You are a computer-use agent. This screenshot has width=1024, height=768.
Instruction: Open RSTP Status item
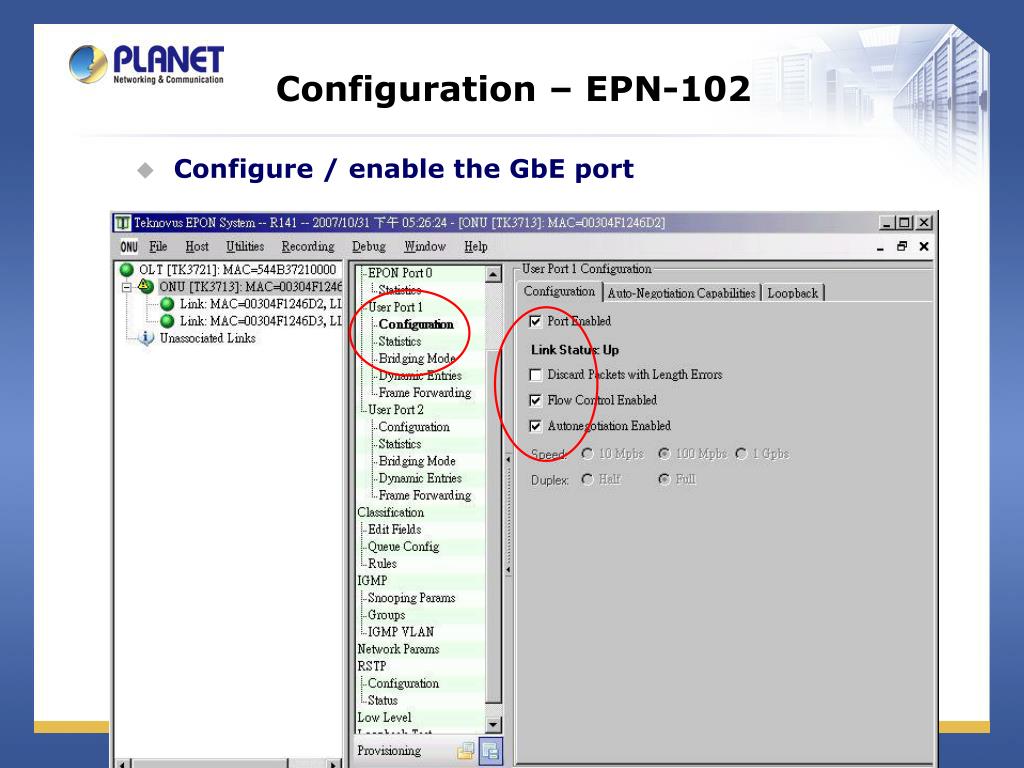point(382,700)
